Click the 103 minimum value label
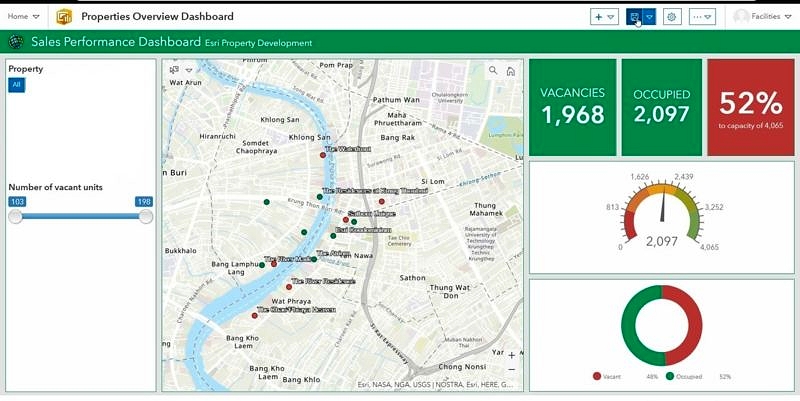The image size is (800, 401). [17, 202]
